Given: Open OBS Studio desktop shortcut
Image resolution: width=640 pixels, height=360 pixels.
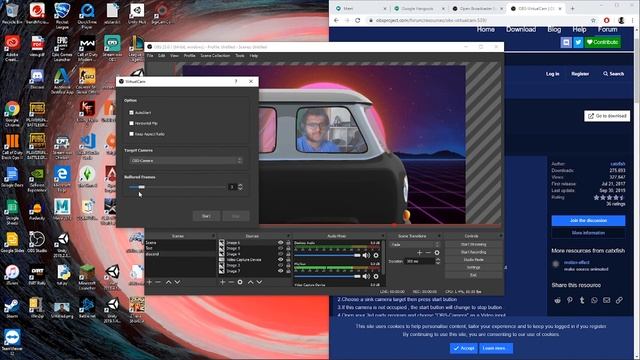Looking at the screenshot, I should (x=37, y=241).
